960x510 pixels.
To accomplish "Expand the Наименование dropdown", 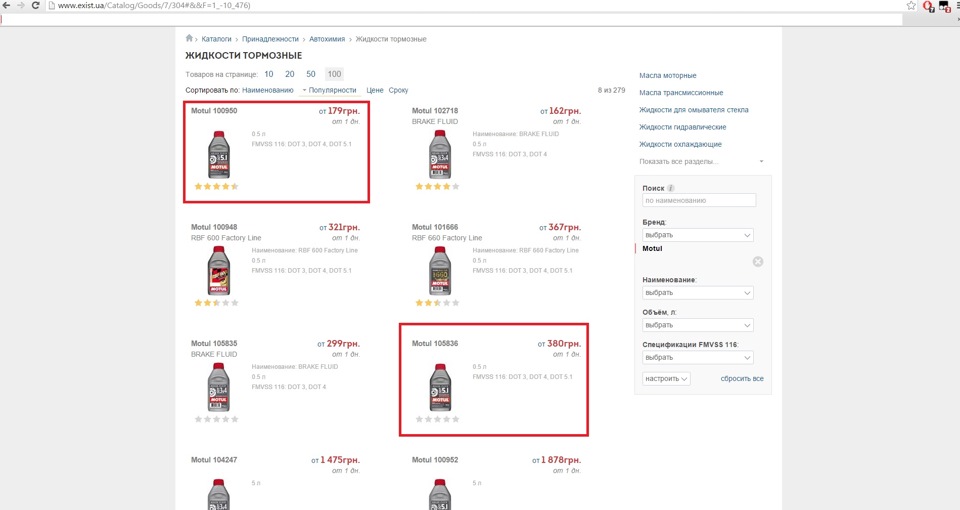I will [697, 293].
